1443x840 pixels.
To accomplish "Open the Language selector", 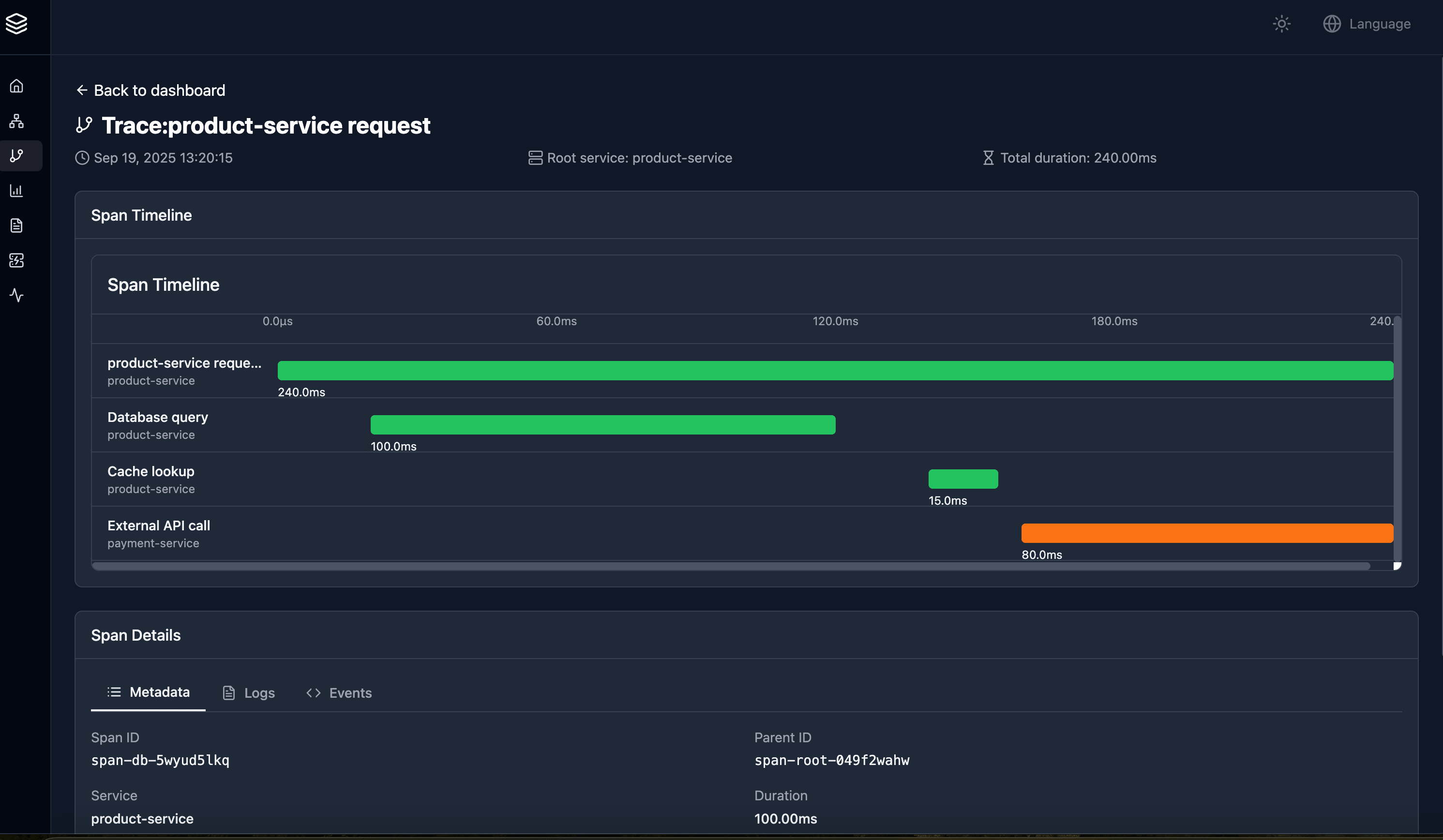I will tap(1367, 24).
